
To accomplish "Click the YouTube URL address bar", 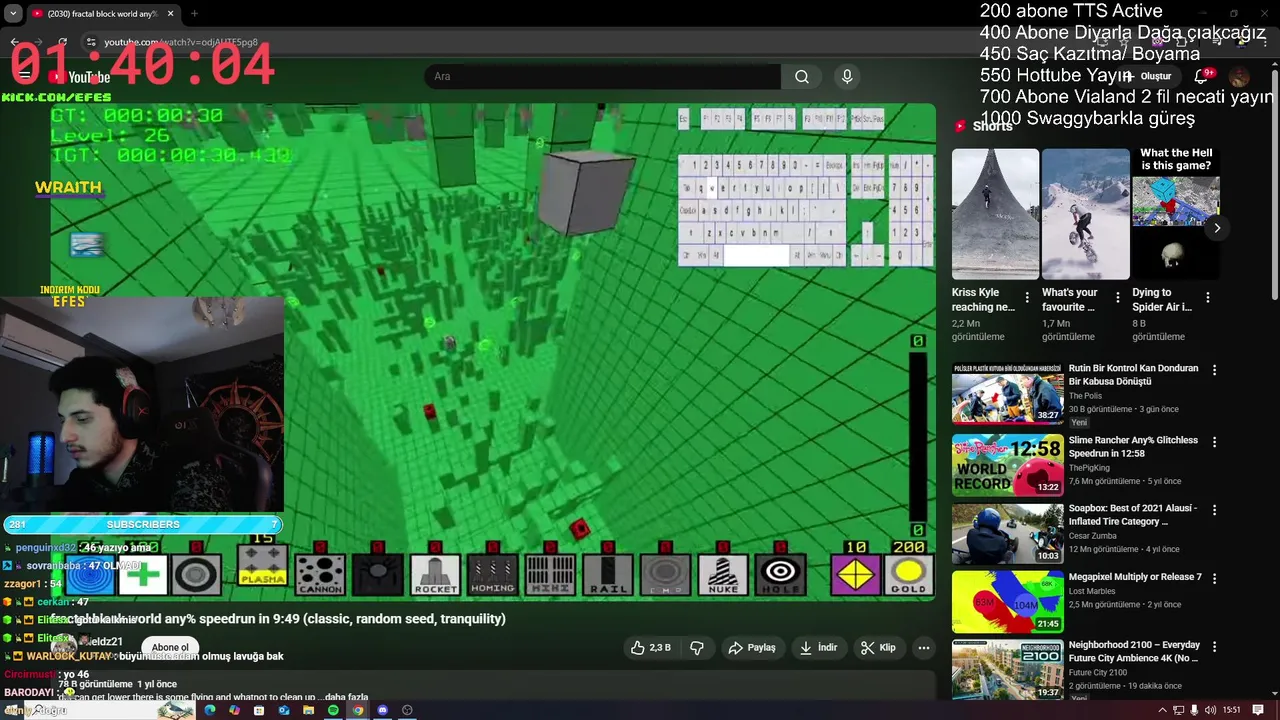I will tap(180, 42).
